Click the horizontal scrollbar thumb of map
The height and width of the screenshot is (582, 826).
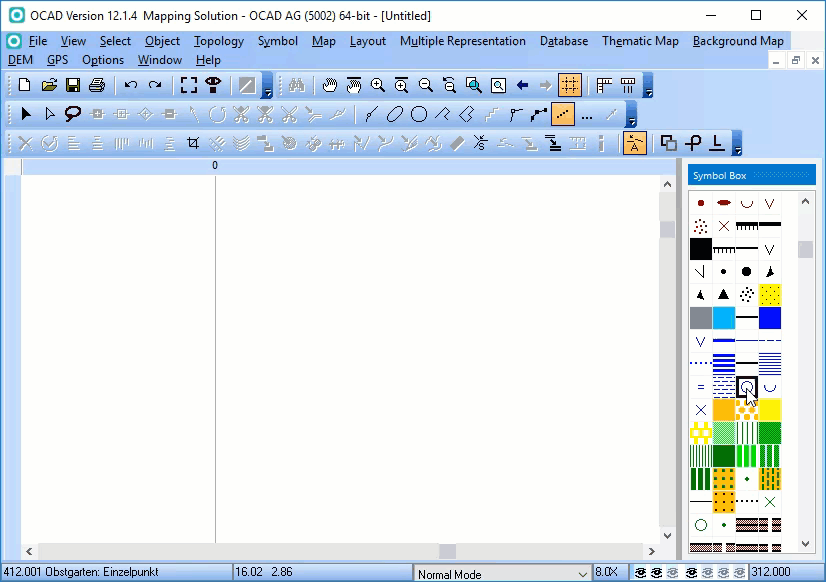click(x=447, y=551)
